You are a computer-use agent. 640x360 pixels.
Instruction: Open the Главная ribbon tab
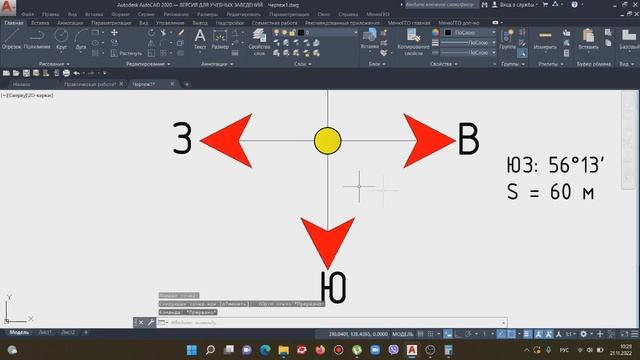pyautogui.click(x=14, y=23)
